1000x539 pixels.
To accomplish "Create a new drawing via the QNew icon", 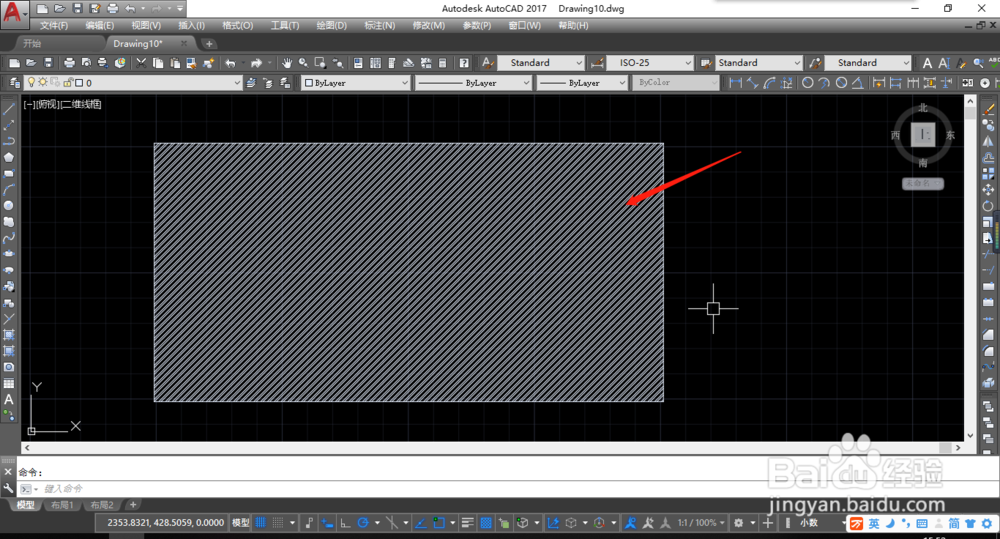I will pos(14,63).
